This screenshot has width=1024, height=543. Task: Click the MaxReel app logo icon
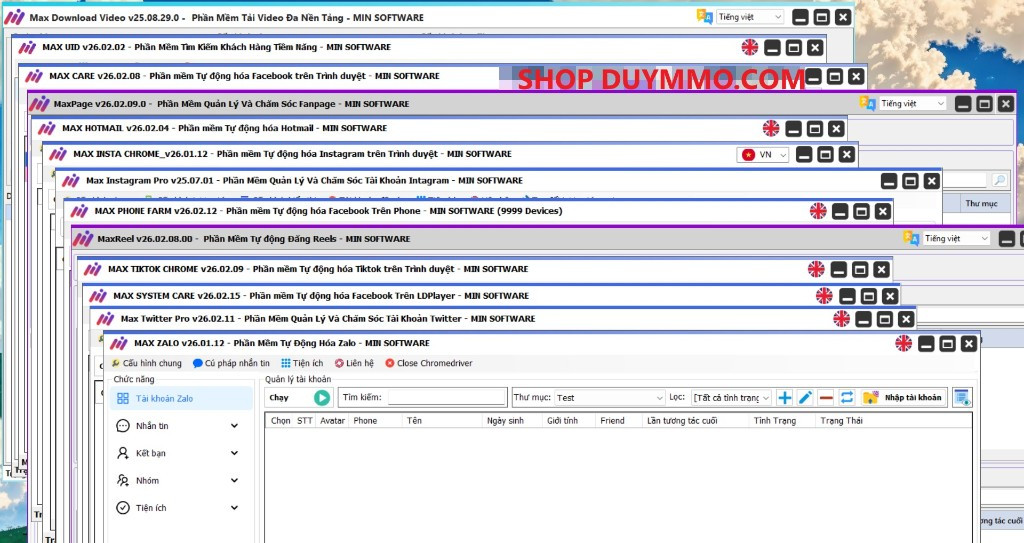point(83,239)
